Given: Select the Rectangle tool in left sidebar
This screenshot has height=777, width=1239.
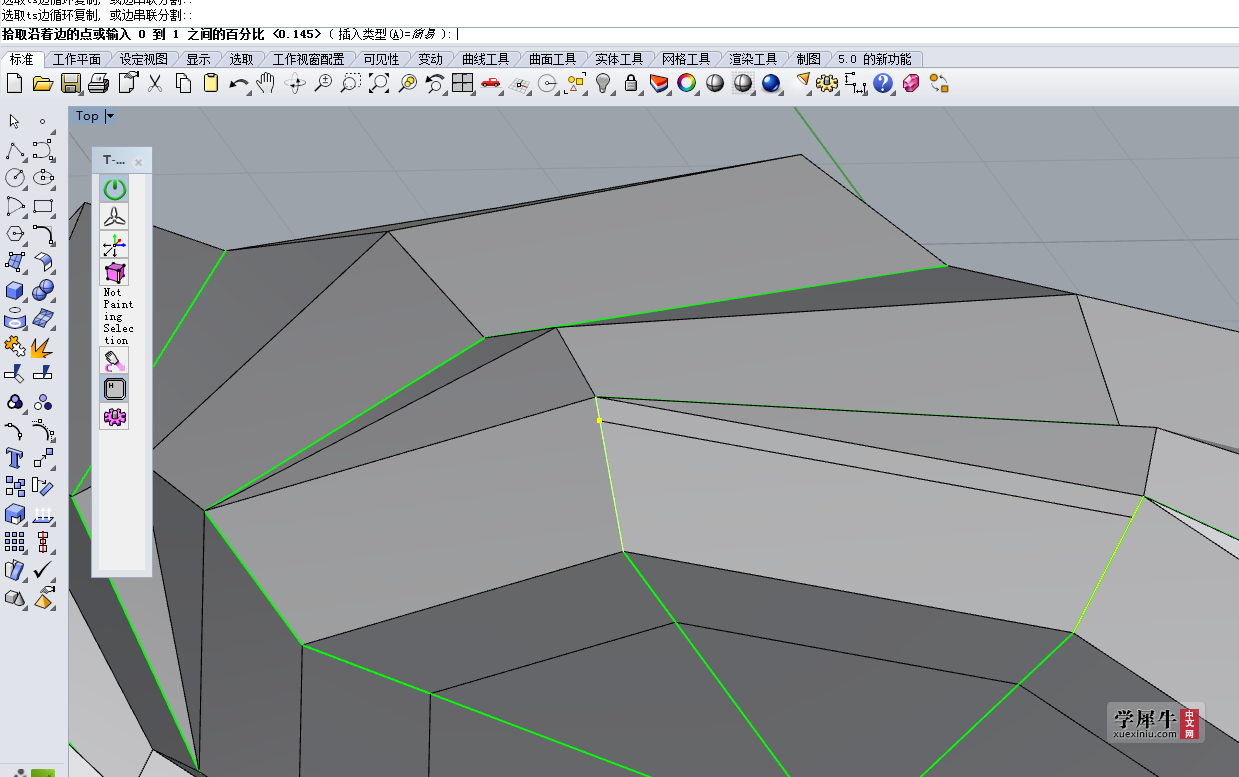Looking at the screenshot, I should (43, 206).
